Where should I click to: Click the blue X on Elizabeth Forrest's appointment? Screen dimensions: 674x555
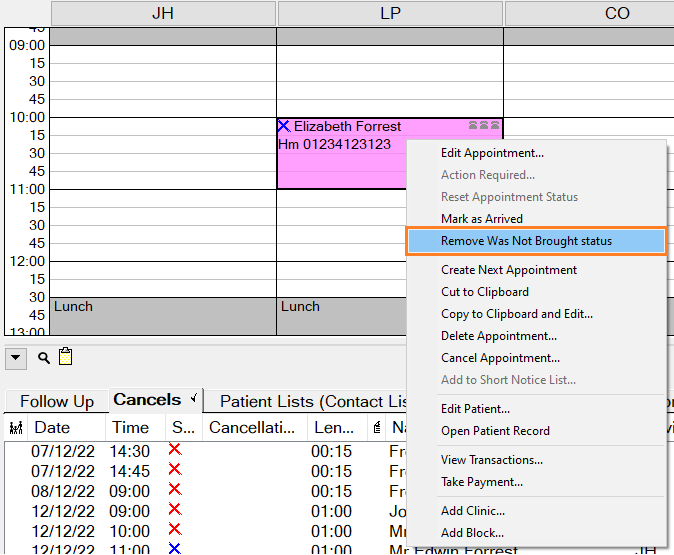tap(284, 126)
